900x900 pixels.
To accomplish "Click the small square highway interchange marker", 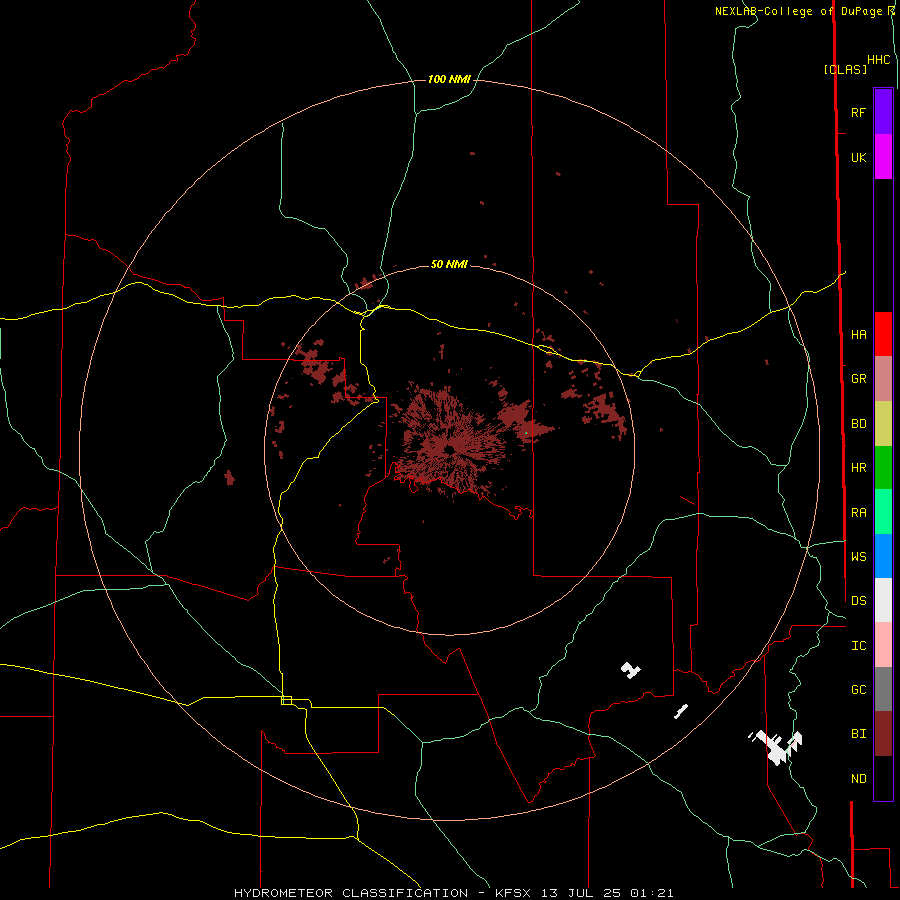I will pyautogui.click(x=286, y=700).
